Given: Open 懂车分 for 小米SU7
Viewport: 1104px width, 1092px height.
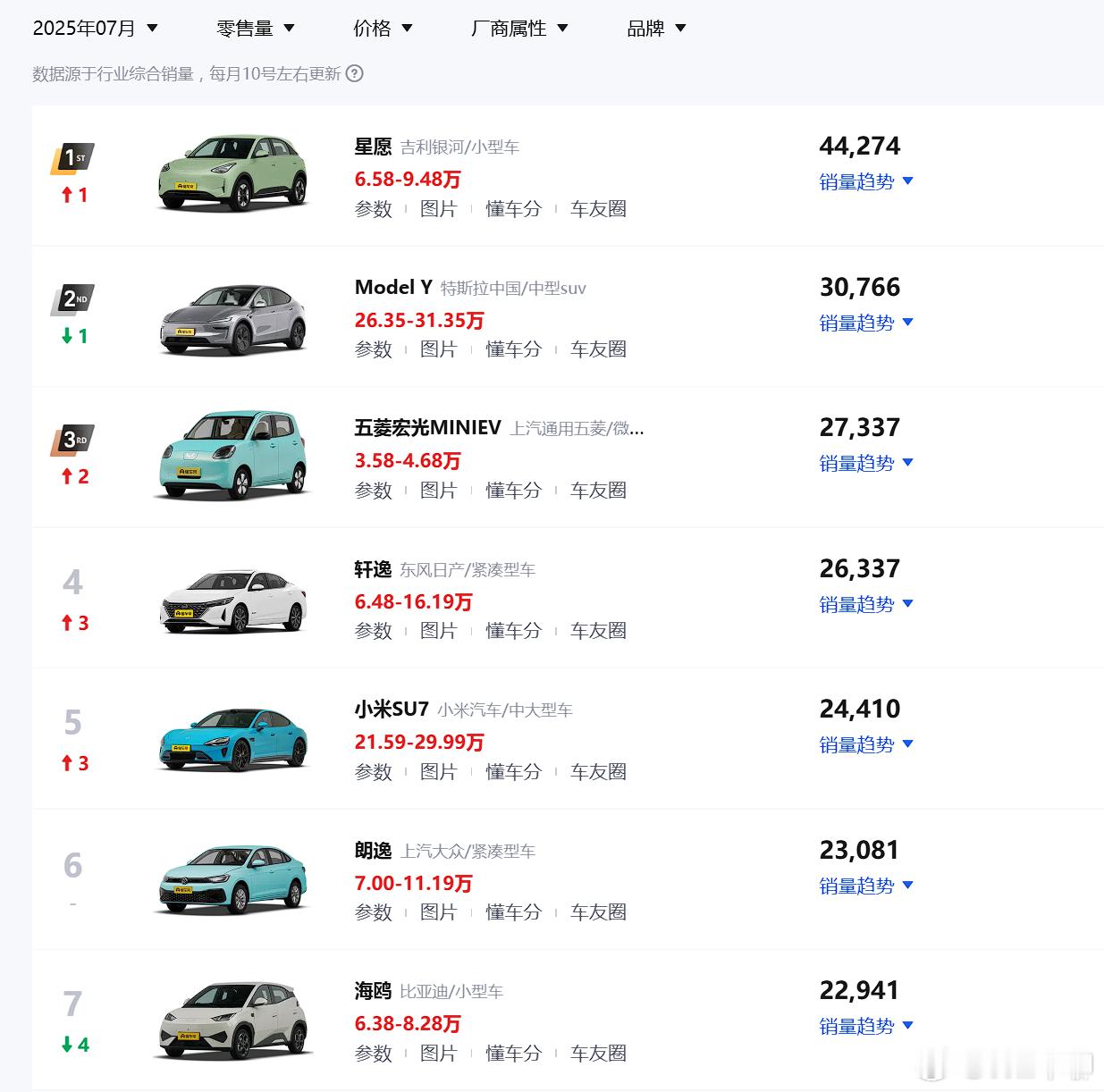Looking at the screenshot, I should click(513, 772).
